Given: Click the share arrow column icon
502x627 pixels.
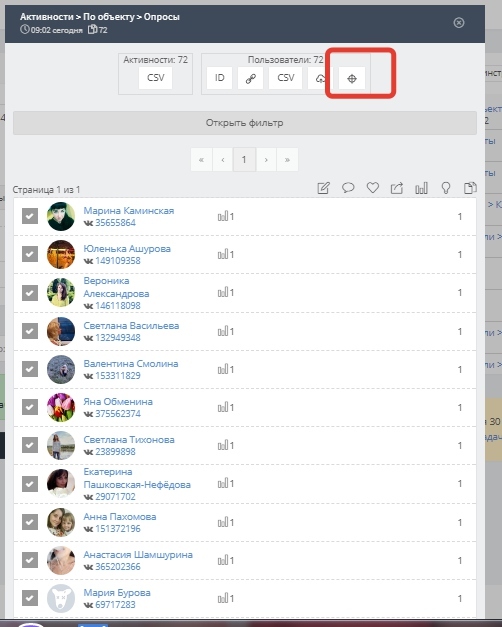Looking at the screenshot, I should 397,188.
